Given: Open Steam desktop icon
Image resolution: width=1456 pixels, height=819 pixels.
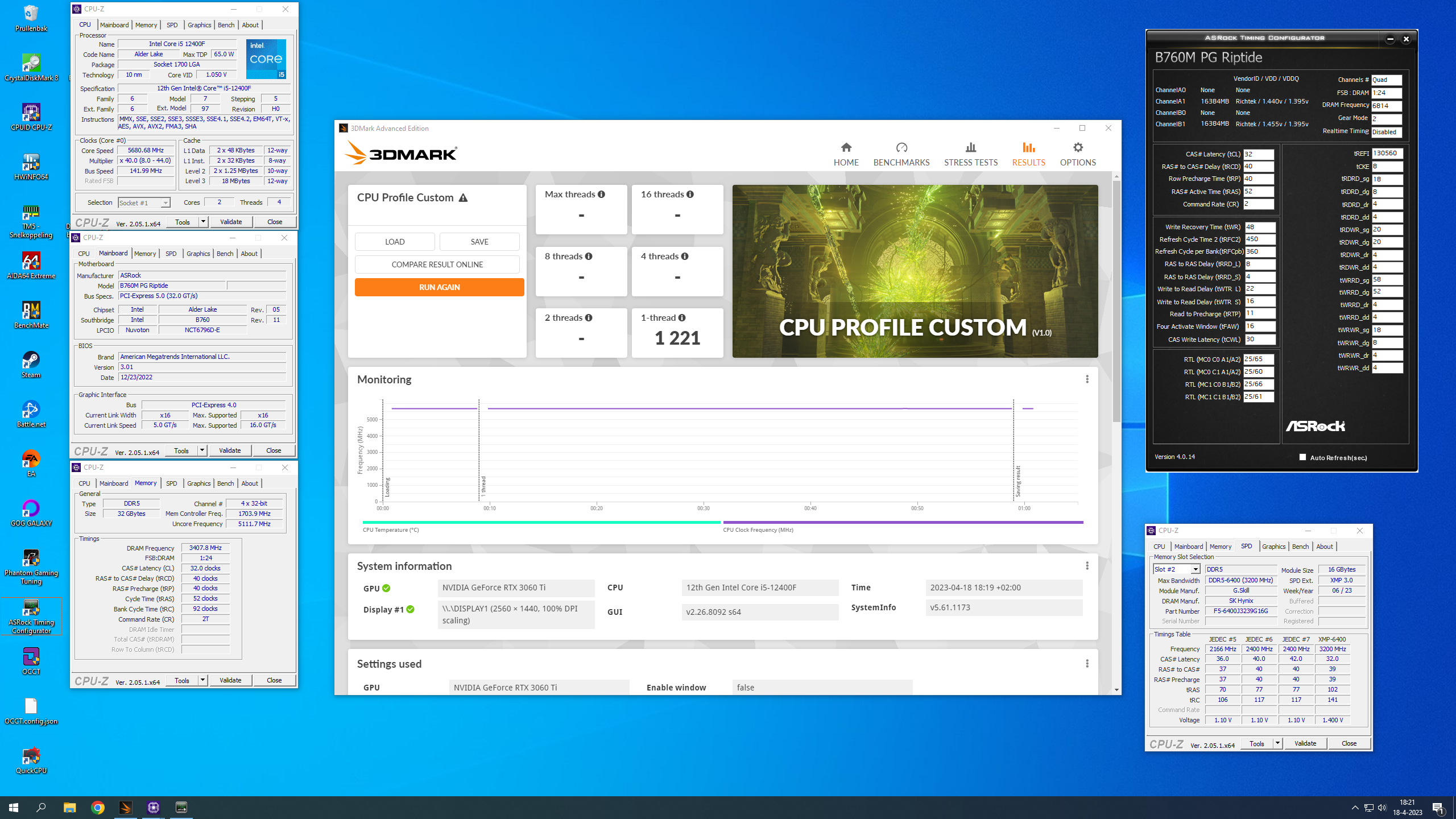Looking at the screenshot, I should 31,364.
